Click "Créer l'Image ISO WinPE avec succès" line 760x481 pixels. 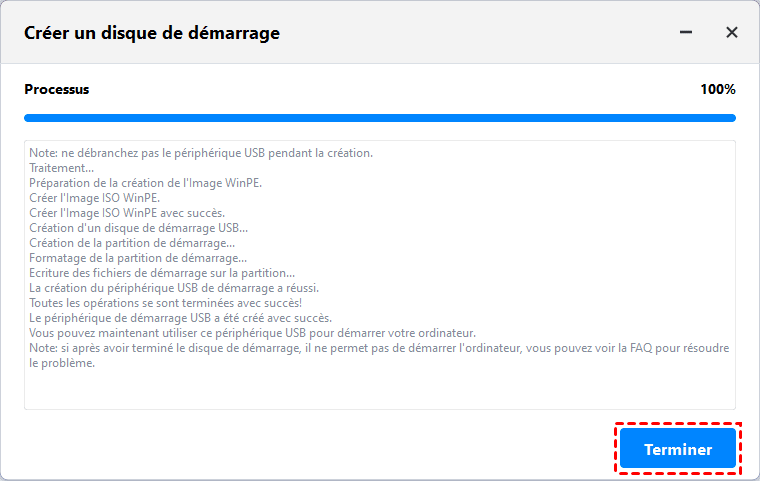tap(127, 213)
